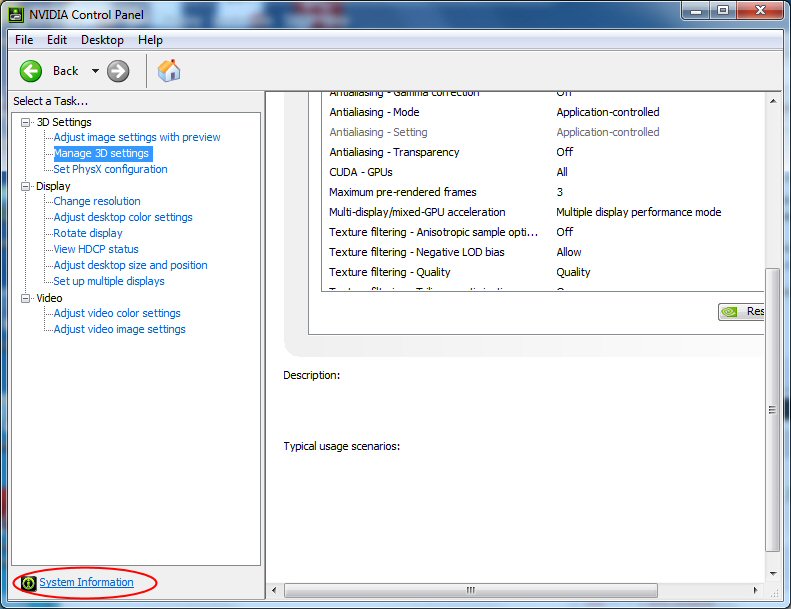791x609 pixels.
Task: Open the File menu
Action: click(x=24, y=40)
